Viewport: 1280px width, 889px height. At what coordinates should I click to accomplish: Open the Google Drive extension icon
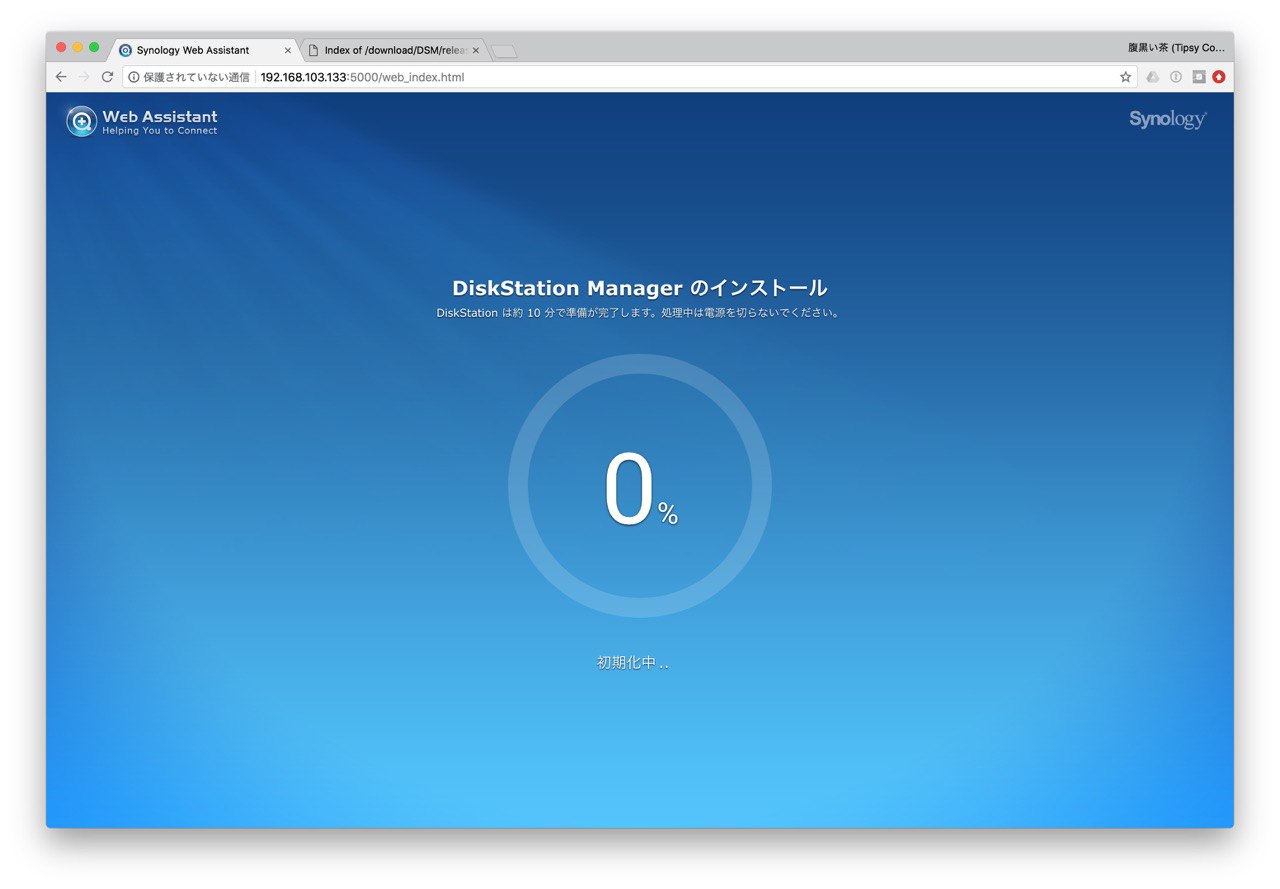pos(1153,77)
